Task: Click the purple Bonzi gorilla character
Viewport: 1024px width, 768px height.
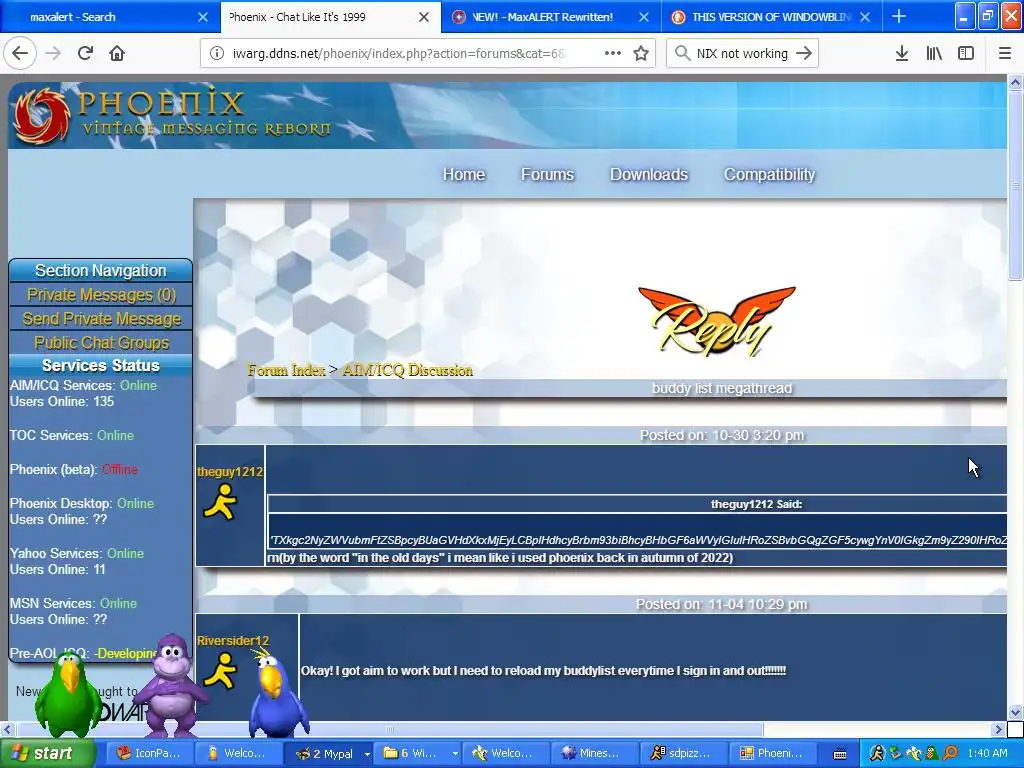Action: (x=170, y=684)
